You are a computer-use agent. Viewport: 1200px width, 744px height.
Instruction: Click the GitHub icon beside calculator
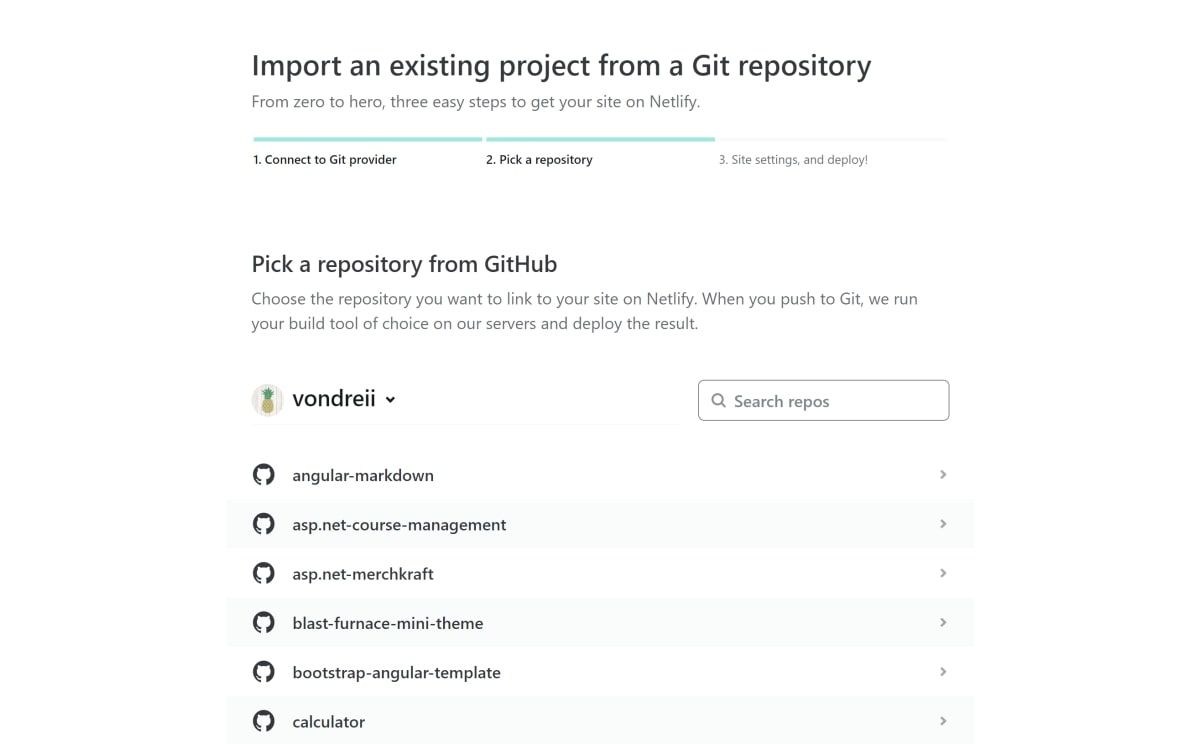(x=264, y=721)
